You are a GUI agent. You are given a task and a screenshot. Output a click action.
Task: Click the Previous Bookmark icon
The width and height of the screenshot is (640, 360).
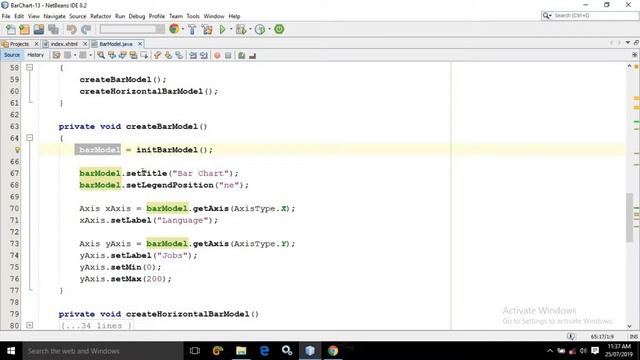(x=157, y=55)
